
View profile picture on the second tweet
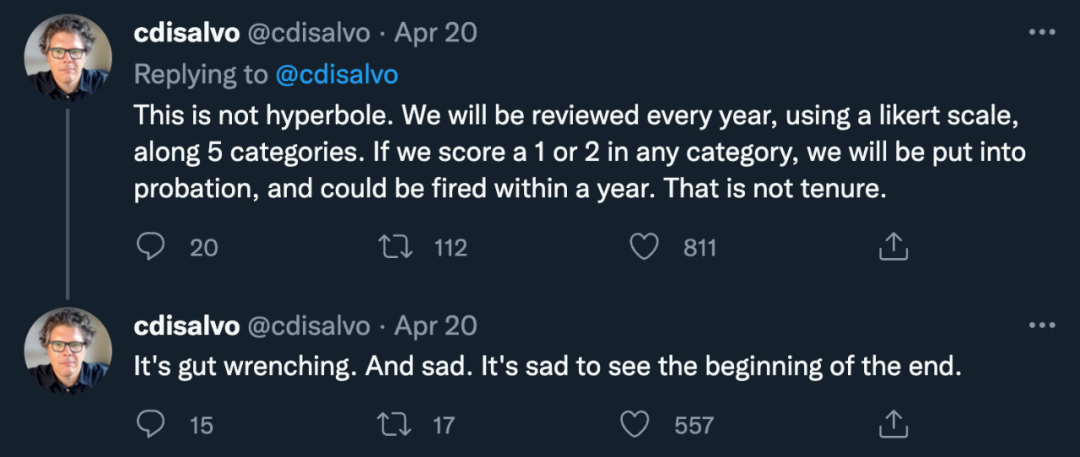pyautogui.click(x=68, y=349)
